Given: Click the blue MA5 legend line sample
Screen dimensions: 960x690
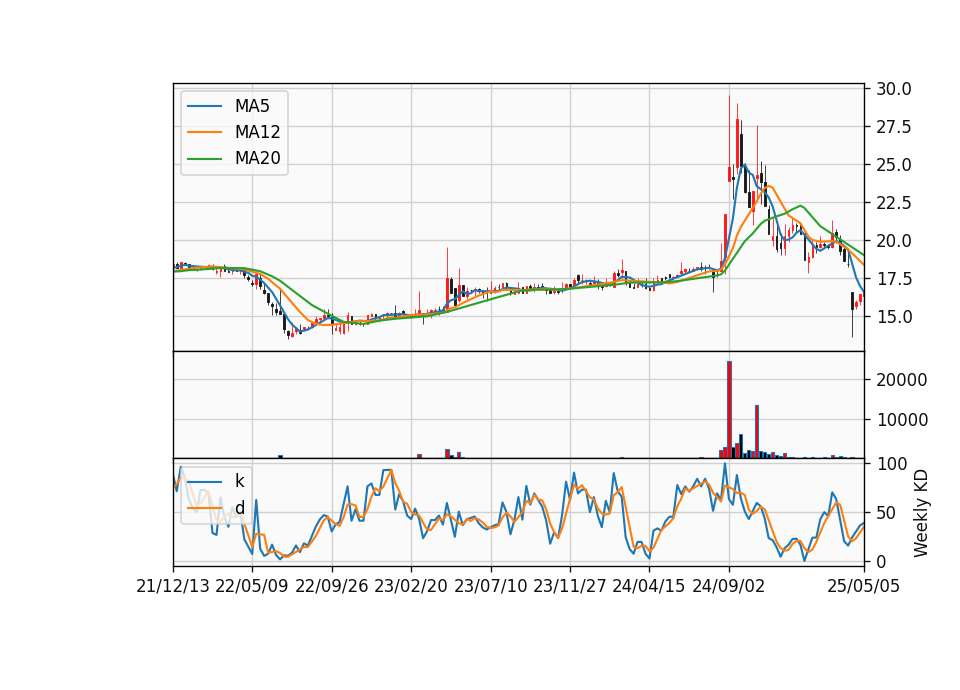Looking at the screenshot, I should tap(204, 106).
